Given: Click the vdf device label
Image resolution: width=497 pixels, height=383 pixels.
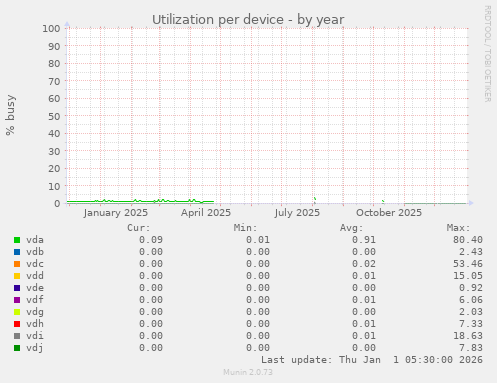Looking at the screenshot, I should click(x=35, y=300).
